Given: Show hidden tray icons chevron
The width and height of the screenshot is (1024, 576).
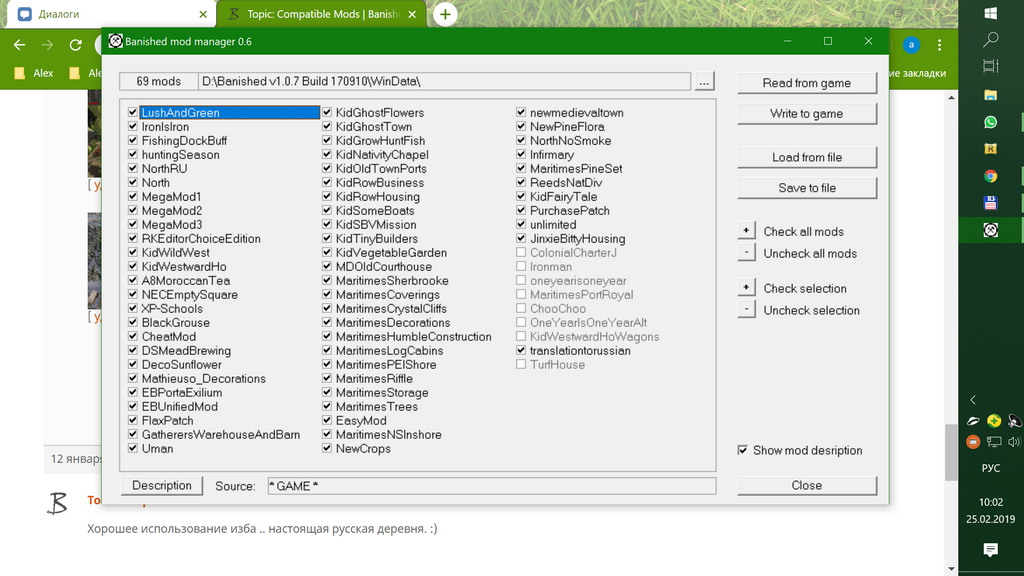Looking at the screenshot, I should click(973, 400).
